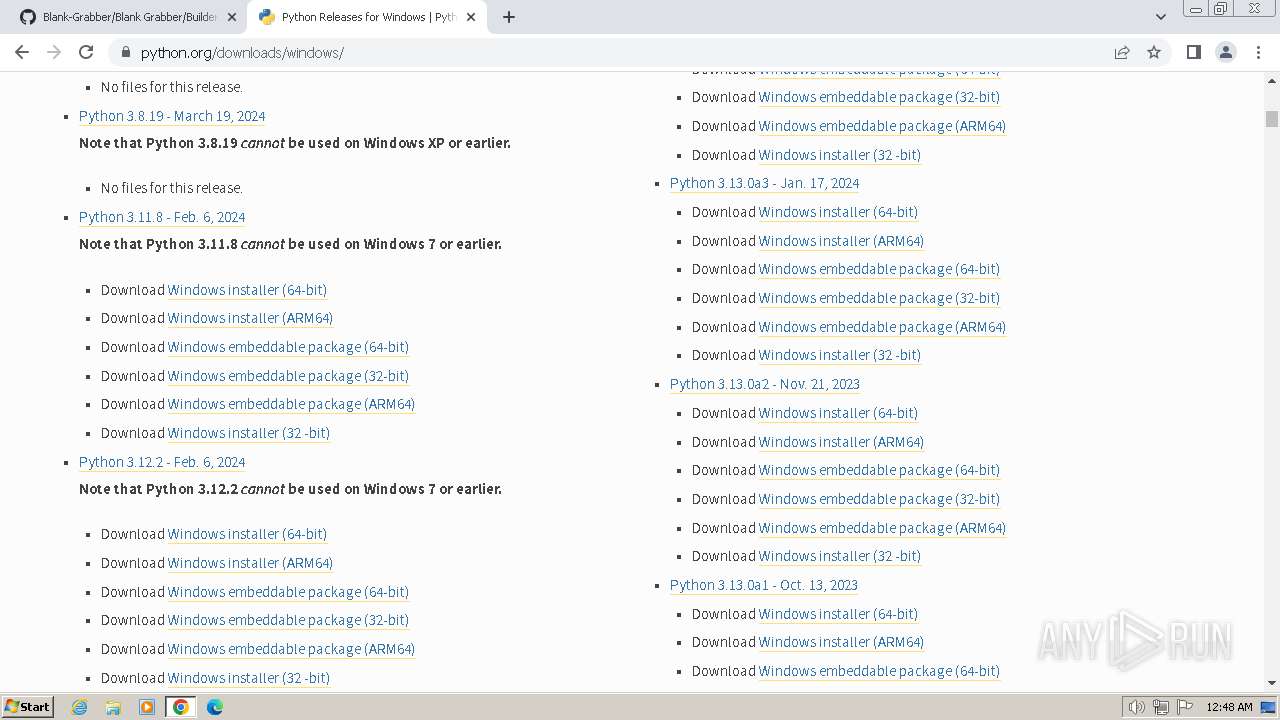This screenshot has height=720, width=1280.
Task: Download Python 3.12.2 Windows installer (32-bit)
Action: [x=249, y=678]
